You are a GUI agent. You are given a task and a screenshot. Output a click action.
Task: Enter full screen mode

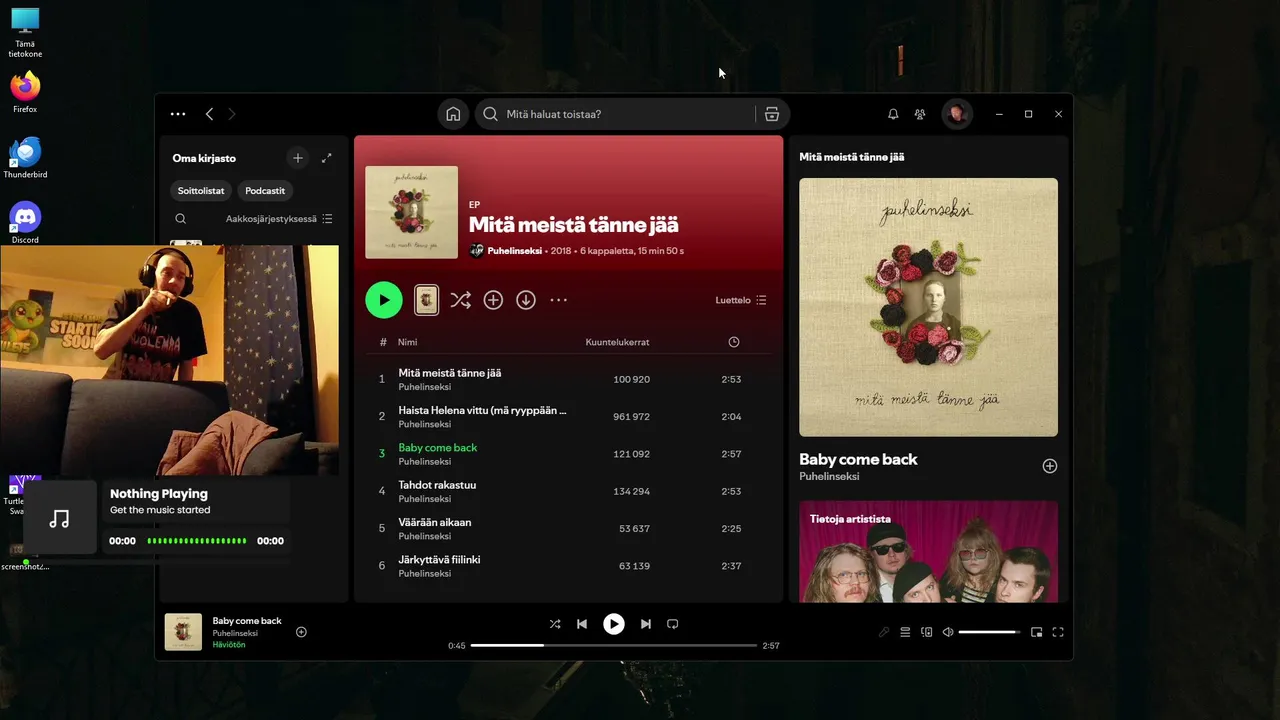[1058, 632]
